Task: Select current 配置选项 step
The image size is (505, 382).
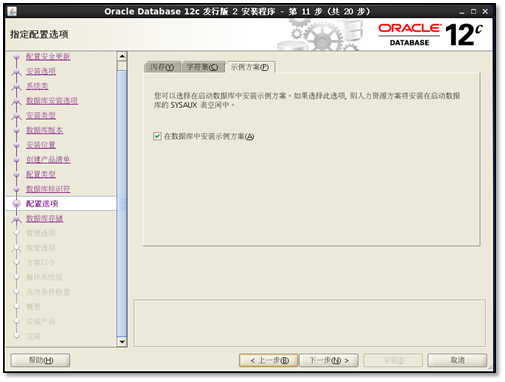Action: coord(42,204)
